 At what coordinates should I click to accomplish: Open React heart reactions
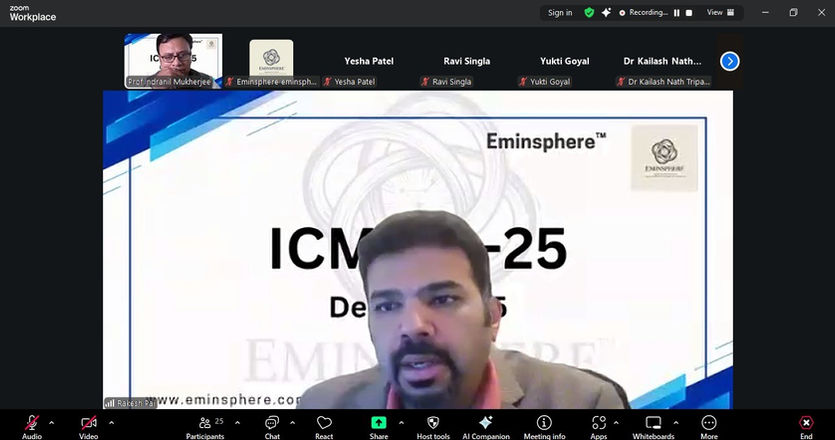[x=324, y=427]
